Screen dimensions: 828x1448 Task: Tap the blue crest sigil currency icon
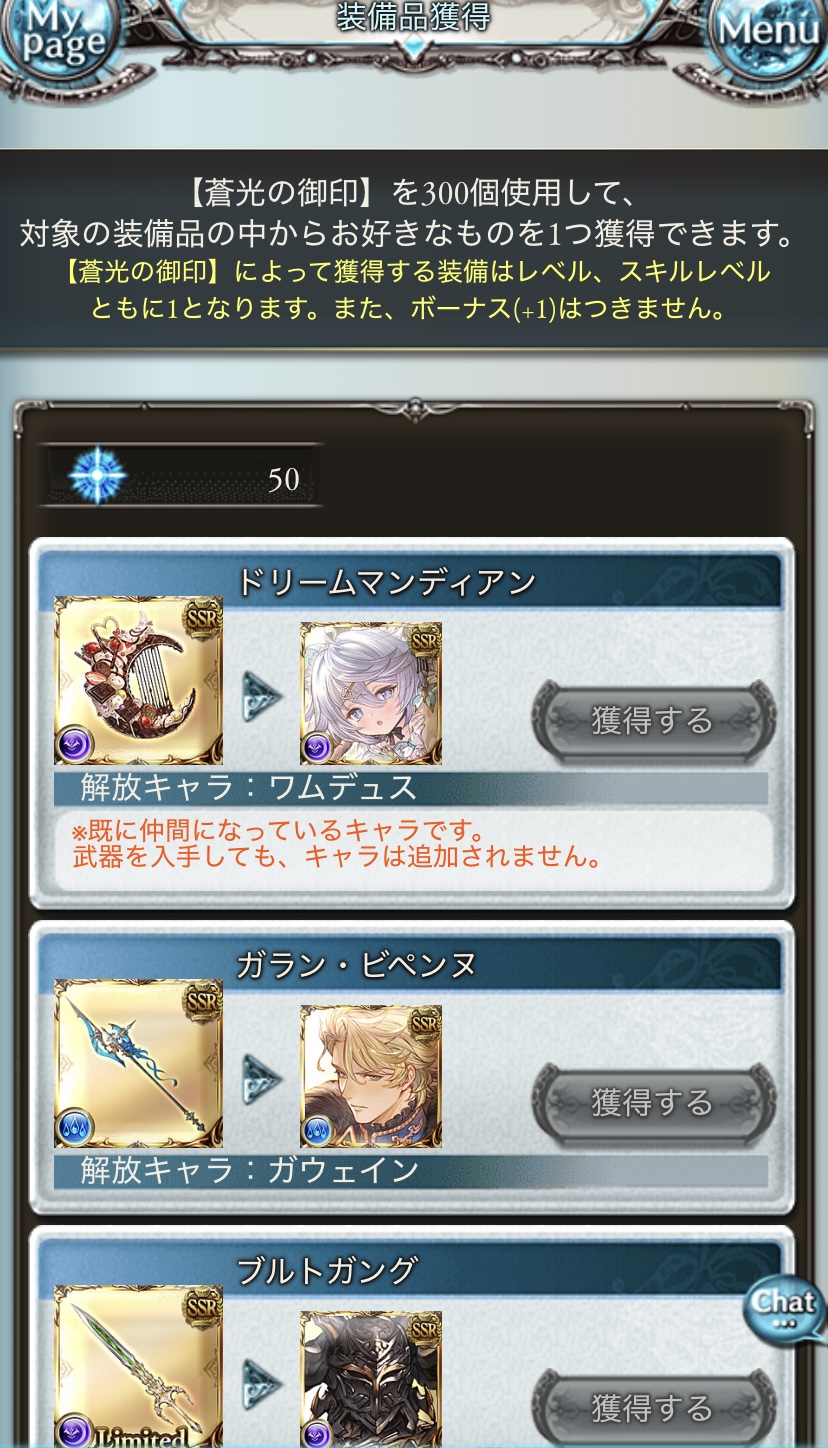click(97, 477)
